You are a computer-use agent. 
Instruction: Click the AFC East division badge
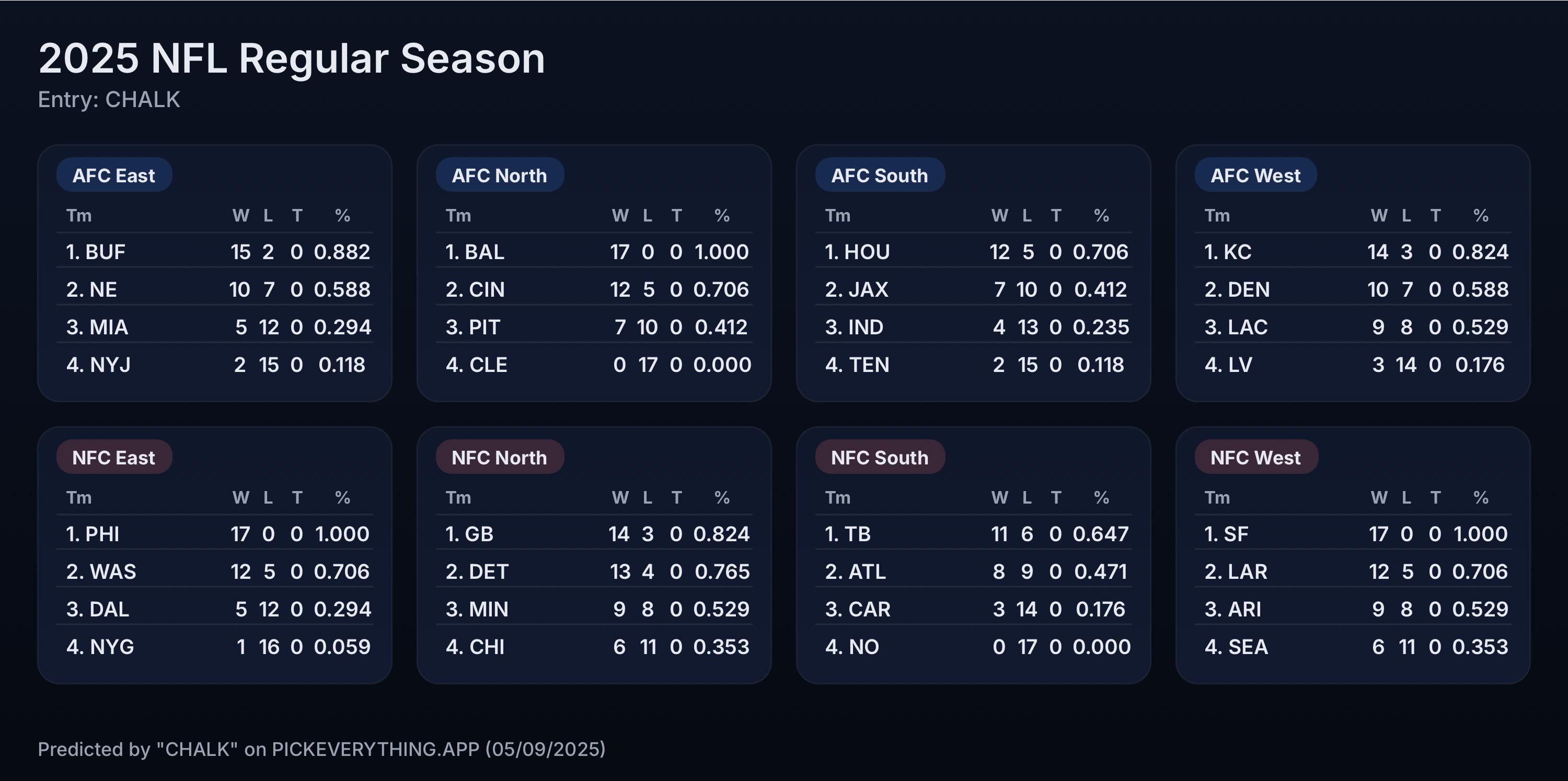click(x=114, y=176)
